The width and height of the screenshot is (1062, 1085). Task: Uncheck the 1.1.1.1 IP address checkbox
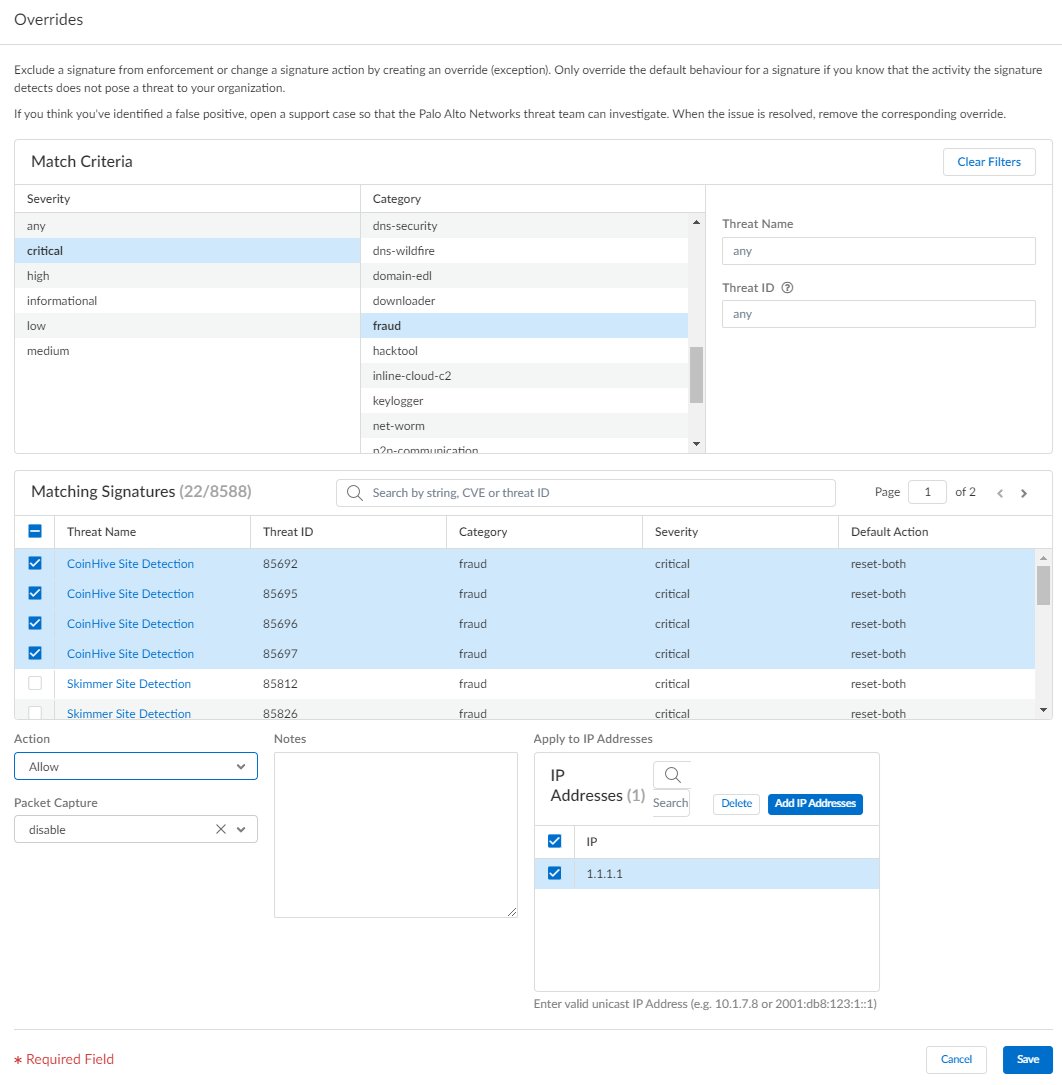tap(555, 873)
